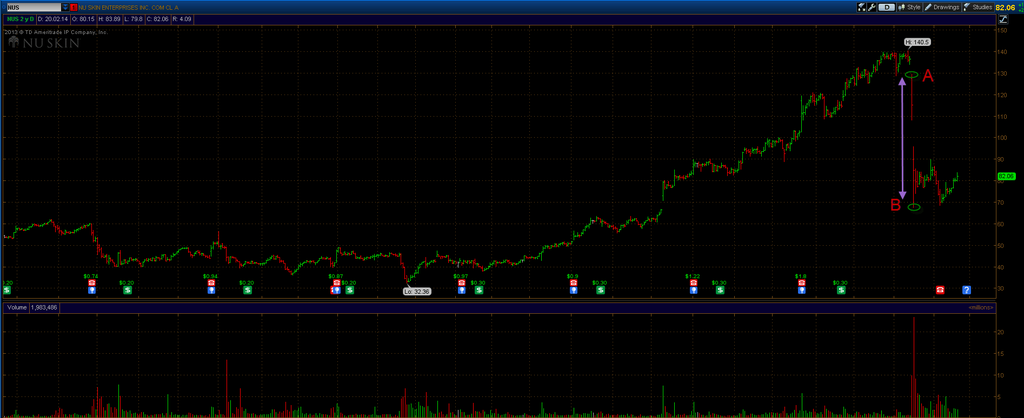Click the dividend dollar icon right of $0.97 earnings
Image resolution: width=1024 pixels, height=418 pixels.
(x=479, y=290)
